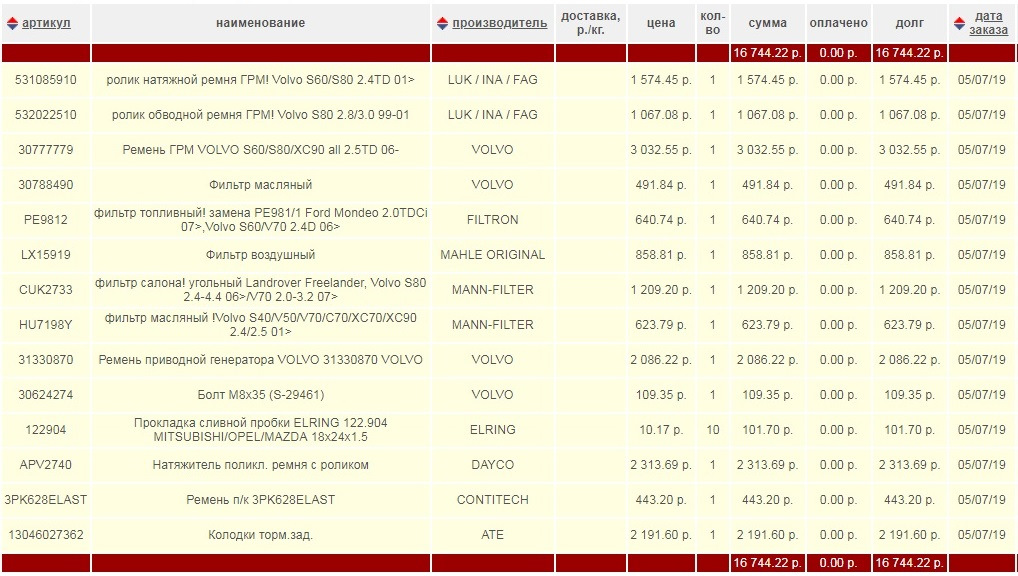Click name 'Болт M8x35 (S-29461)'
1018x576 pixels.
pos(260,395)
